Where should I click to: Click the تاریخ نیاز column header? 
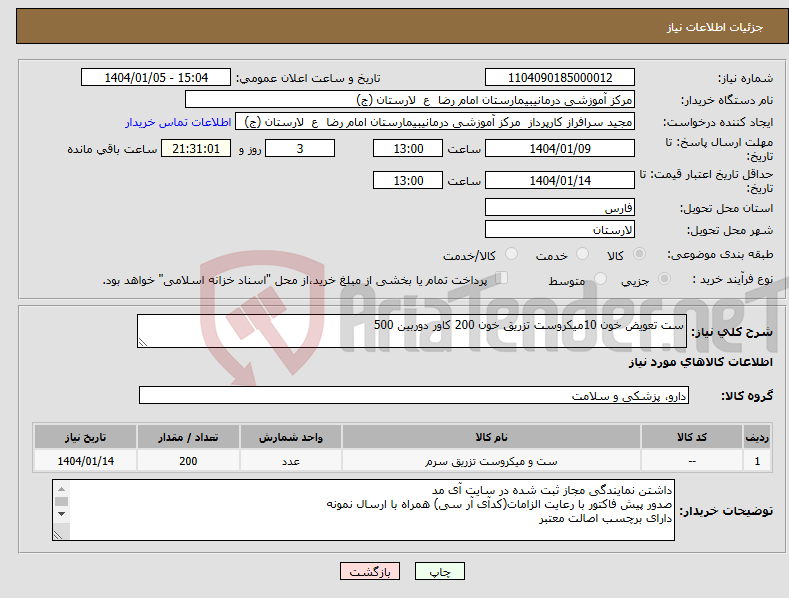(x=86, y=437)
